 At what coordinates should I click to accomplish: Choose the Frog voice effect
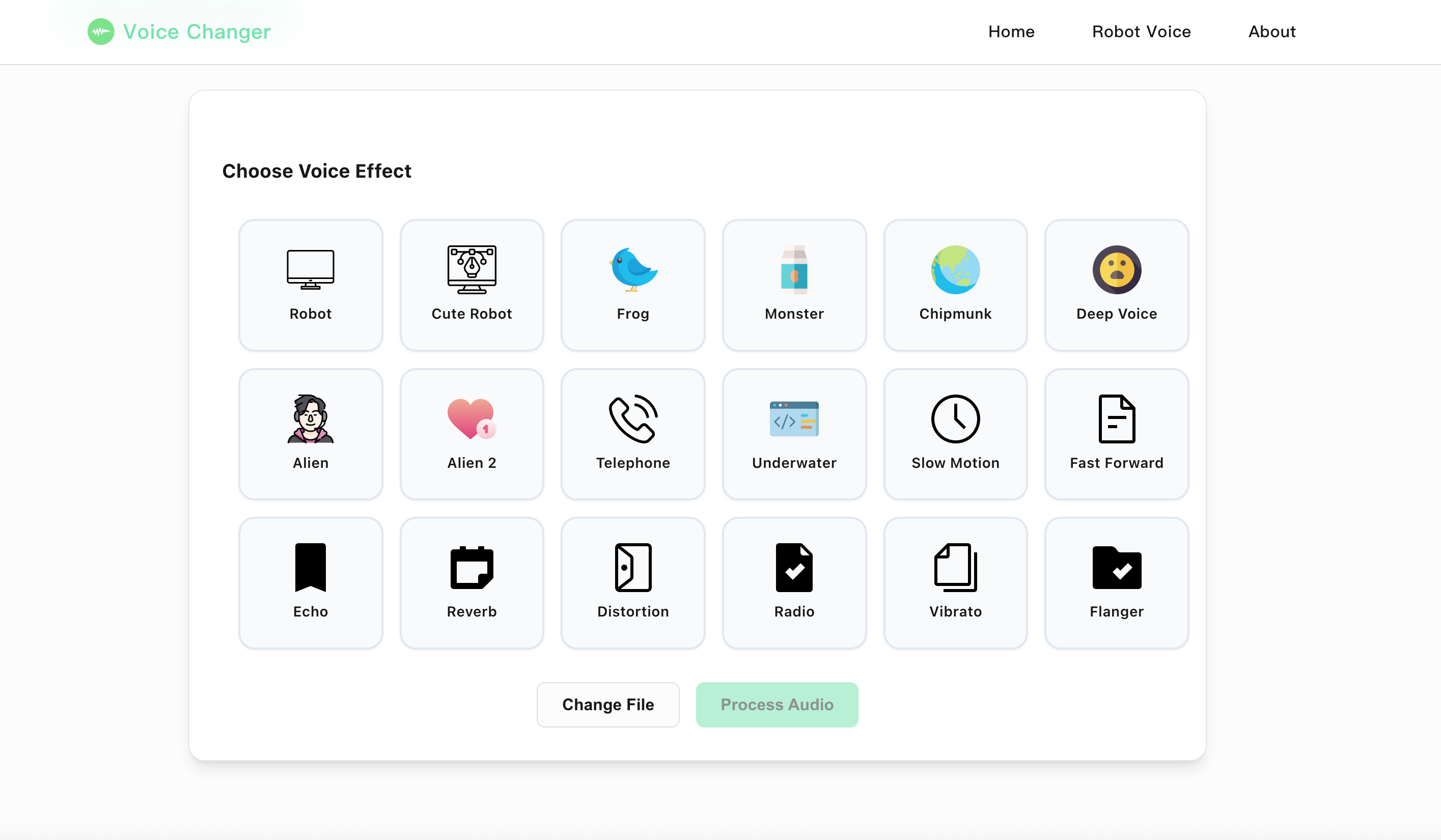633,285
